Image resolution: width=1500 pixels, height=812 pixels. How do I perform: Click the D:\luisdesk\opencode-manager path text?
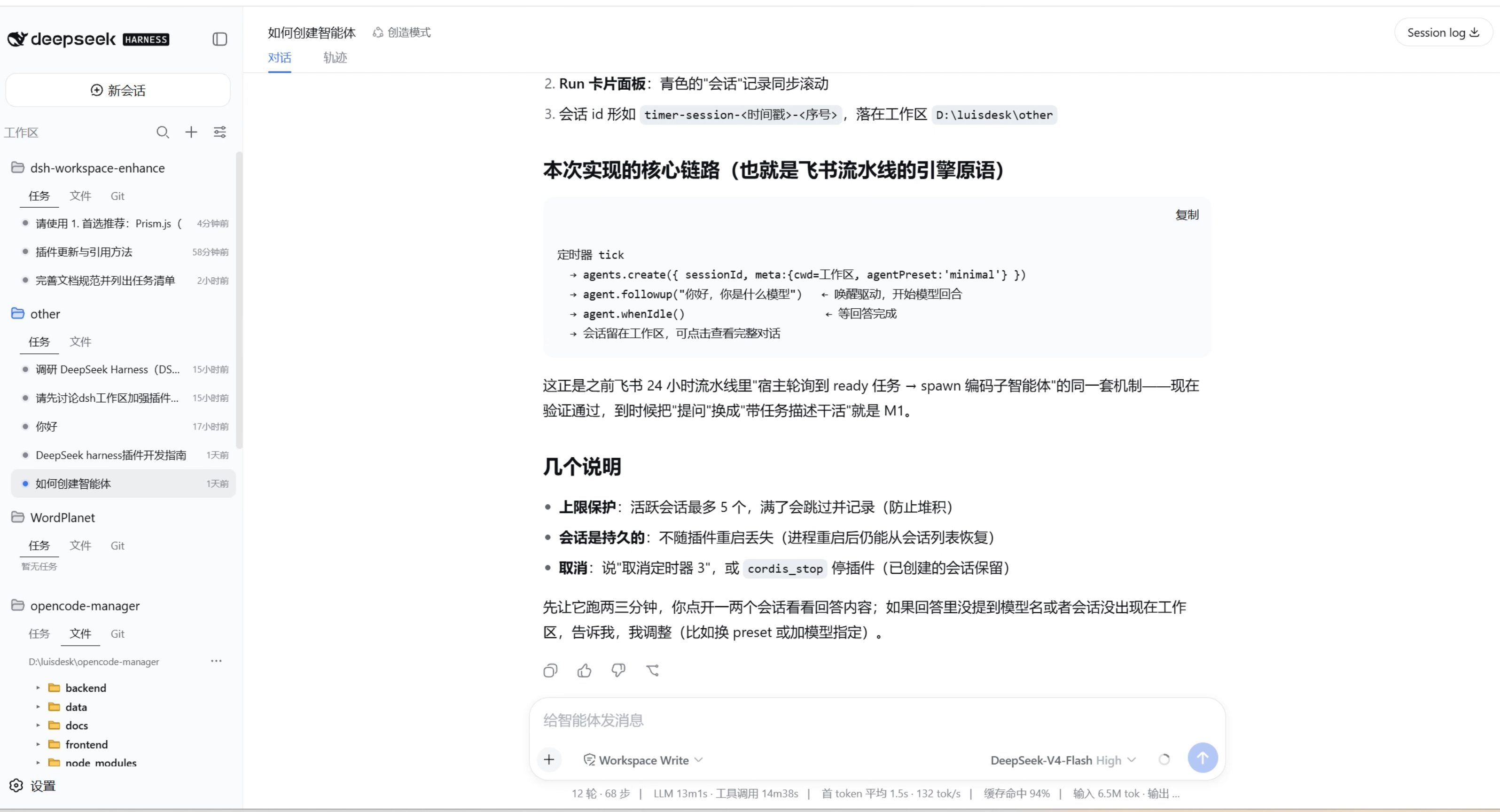point(94,661)
